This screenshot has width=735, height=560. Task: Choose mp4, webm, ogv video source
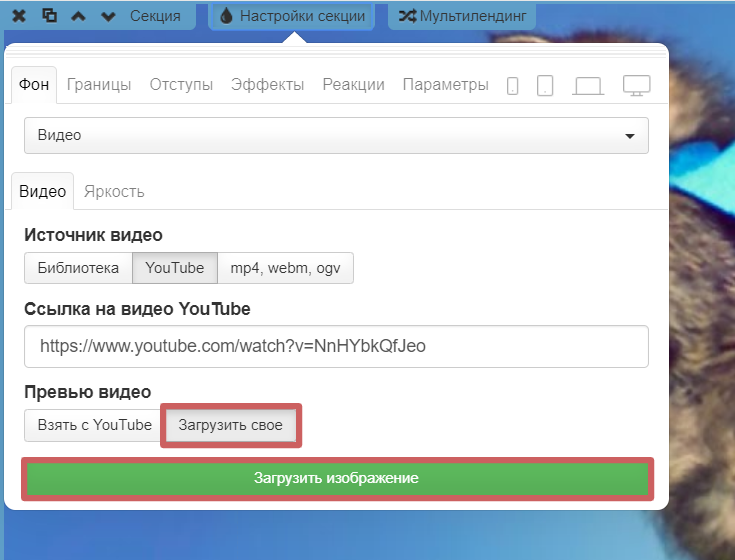pos(285,268)
